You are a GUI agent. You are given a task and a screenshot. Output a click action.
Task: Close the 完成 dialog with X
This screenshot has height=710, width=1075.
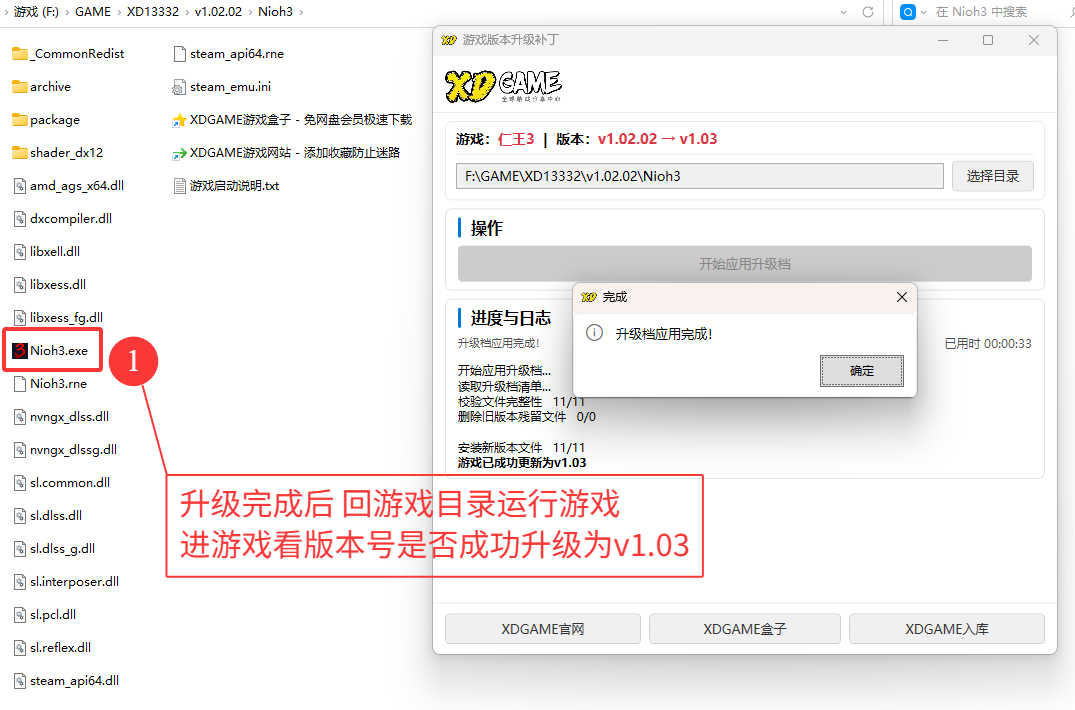click(901, 297)
